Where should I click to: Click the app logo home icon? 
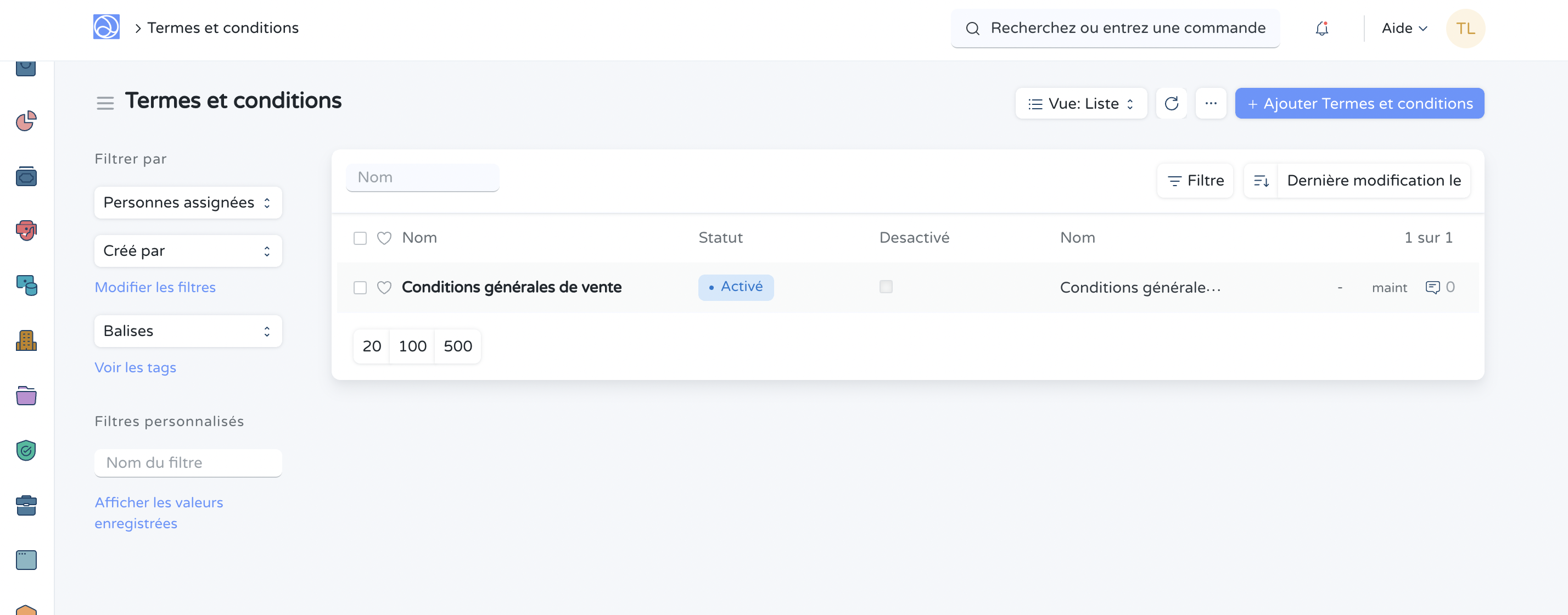(x=106, y=27)
